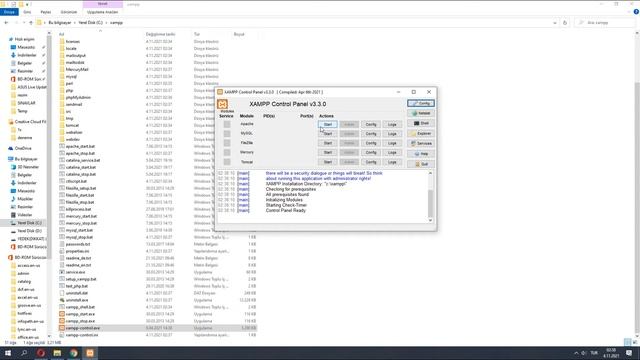Refresh the File Explorer address bar
The image size is (640, 360).
click(x=565, y=23)
